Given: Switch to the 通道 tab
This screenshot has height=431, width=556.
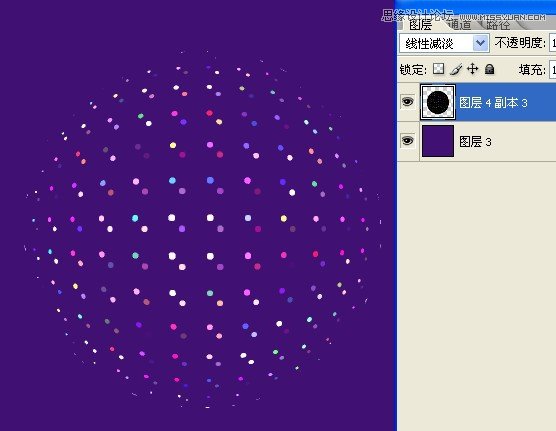Looking at the screenshot, I should click(x=460, y=24).
